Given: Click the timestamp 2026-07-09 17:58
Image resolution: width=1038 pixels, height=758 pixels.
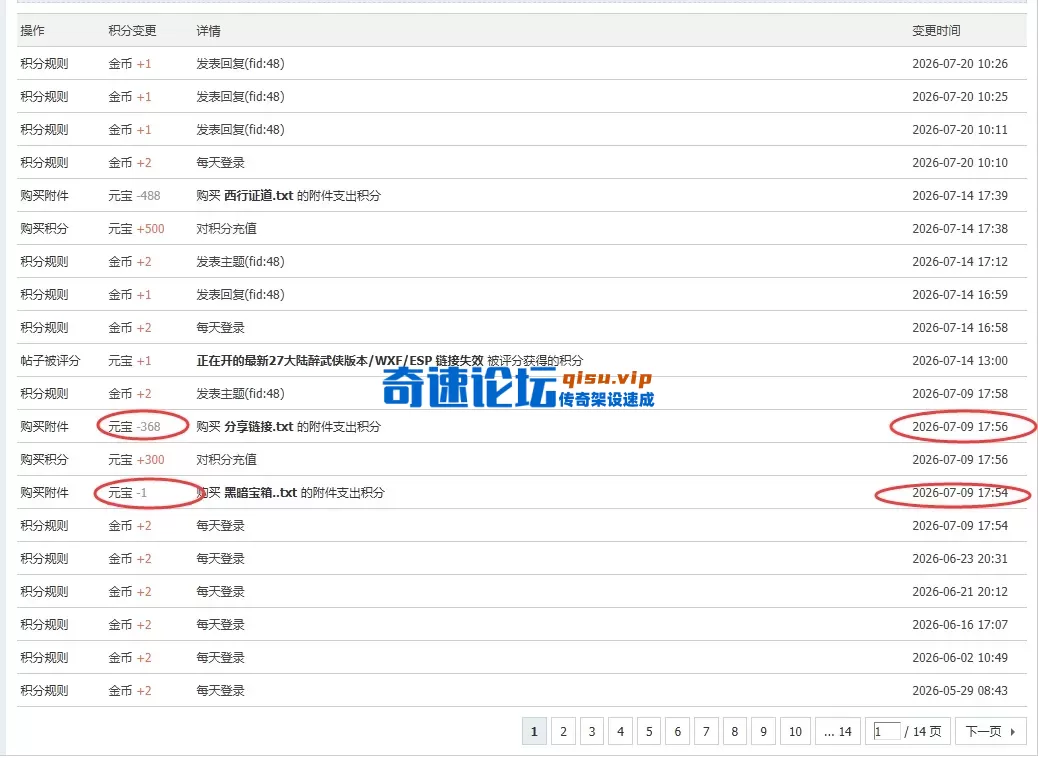Looking at the screenshot, I should [960, 394].
